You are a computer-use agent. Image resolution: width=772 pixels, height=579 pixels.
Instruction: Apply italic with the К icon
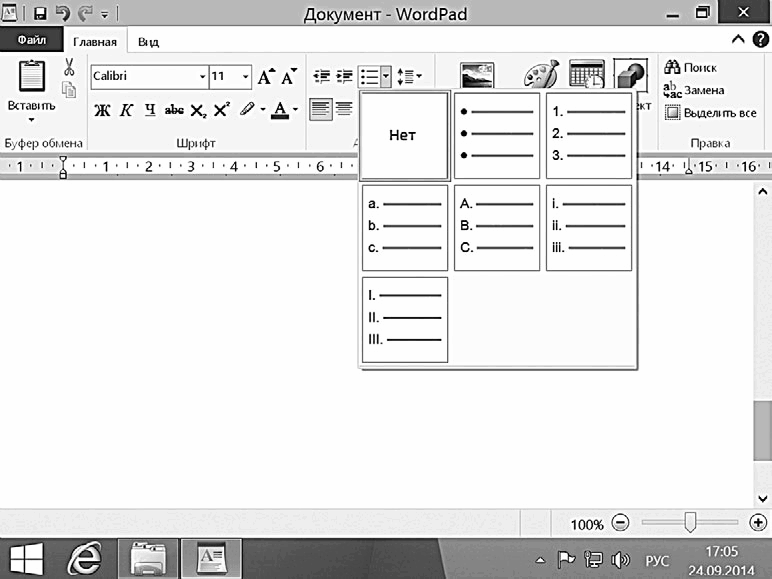pyautogui.click(x=126, y=110)
